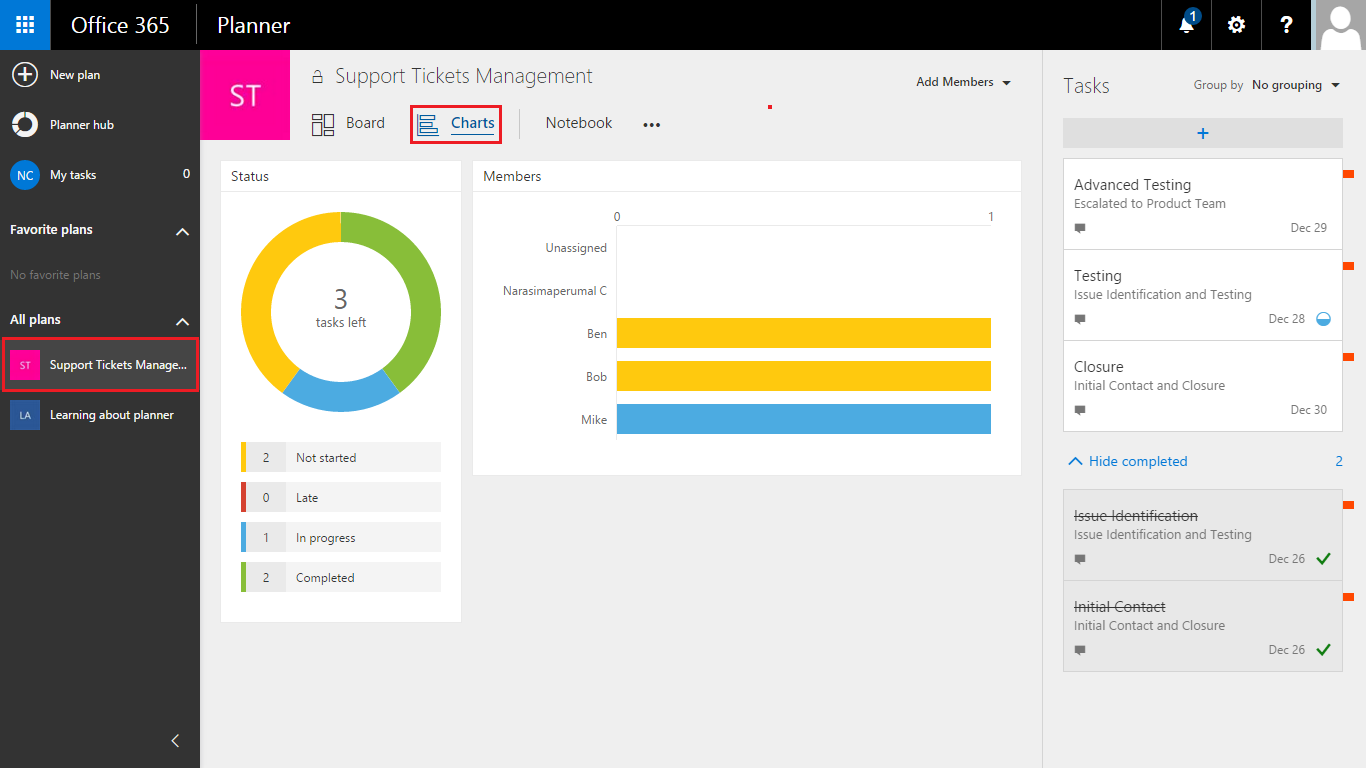This screenshot has width=1366, height=768.
Task: Click green checkmark on Initial Contact task
Action: (1323, 650)
